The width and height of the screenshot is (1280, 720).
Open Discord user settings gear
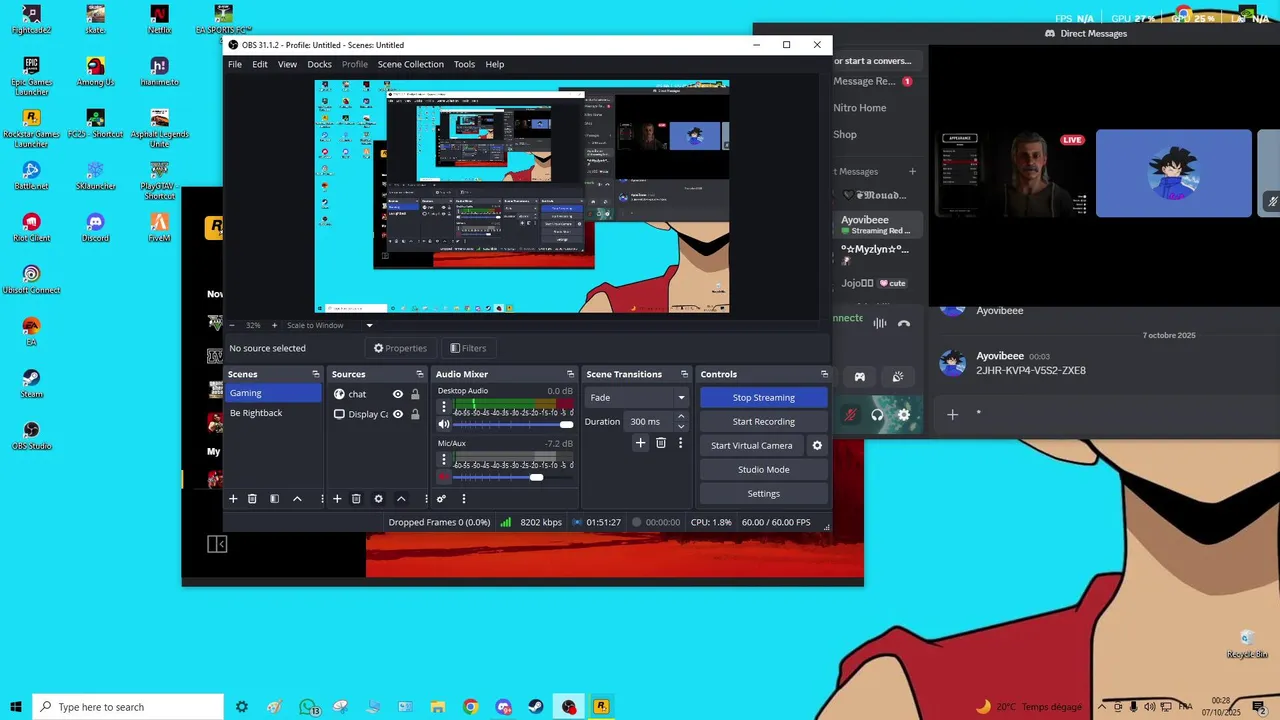click(904, 414)
